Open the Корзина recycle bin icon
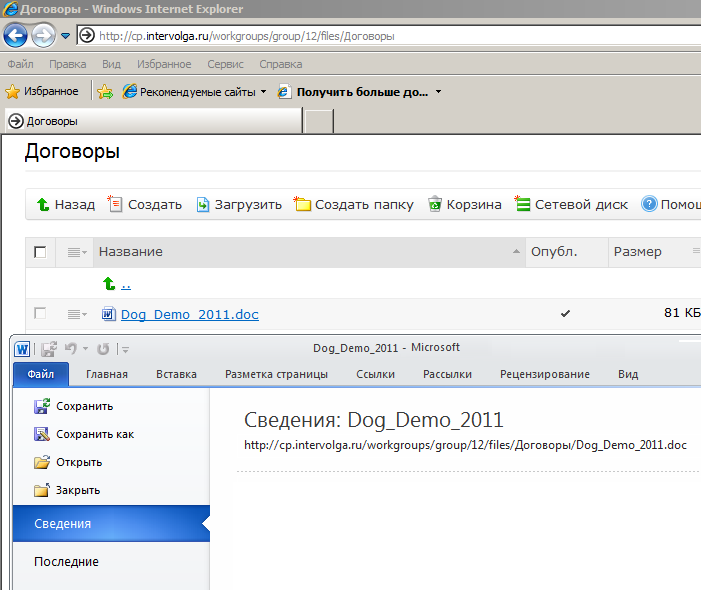The height and width of the screenshot is (590, 701). pyautogui.click(x=435, y=204)
